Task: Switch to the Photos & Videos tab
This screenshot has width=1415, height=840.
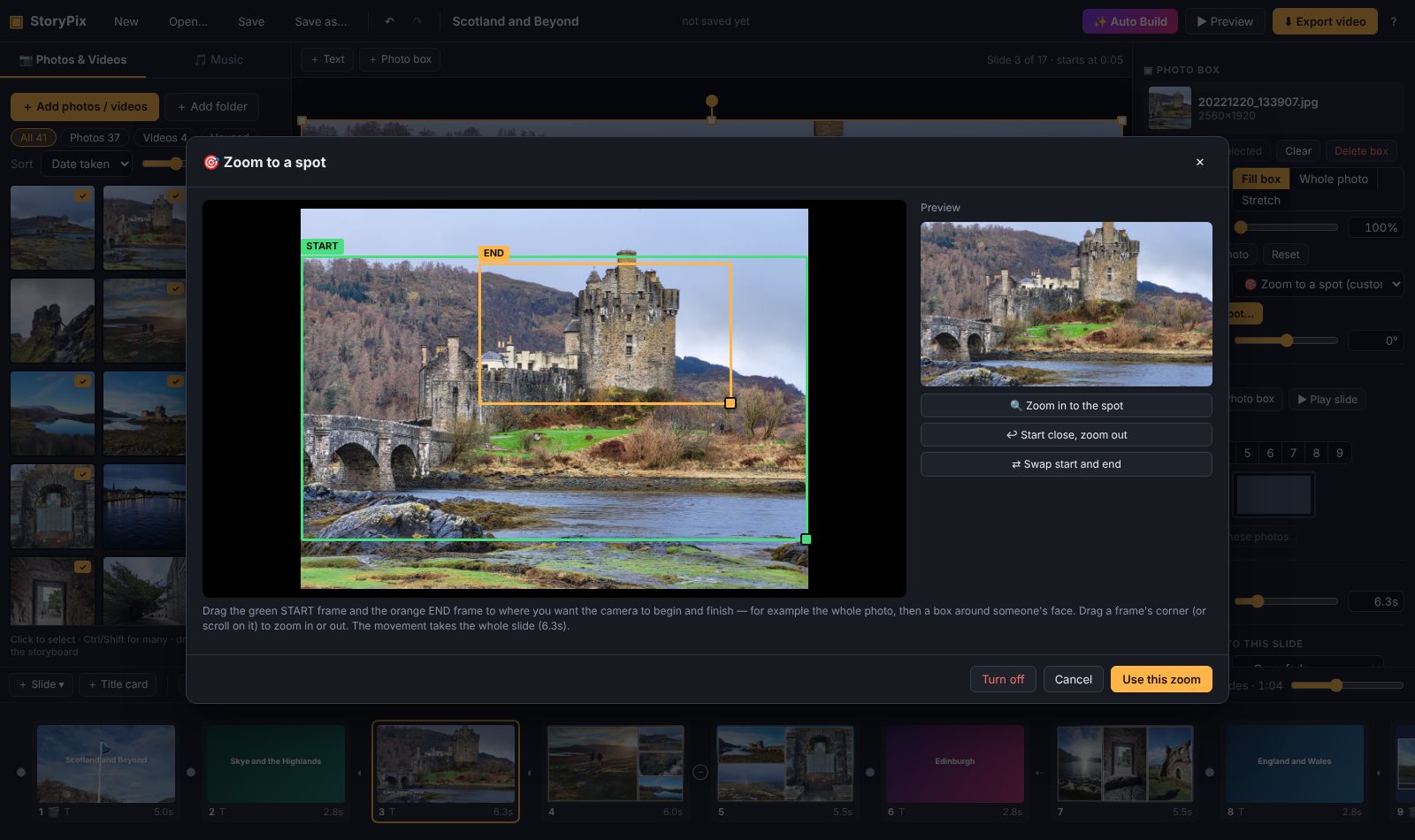Action: pyautogui.click(x=73, y=59)
